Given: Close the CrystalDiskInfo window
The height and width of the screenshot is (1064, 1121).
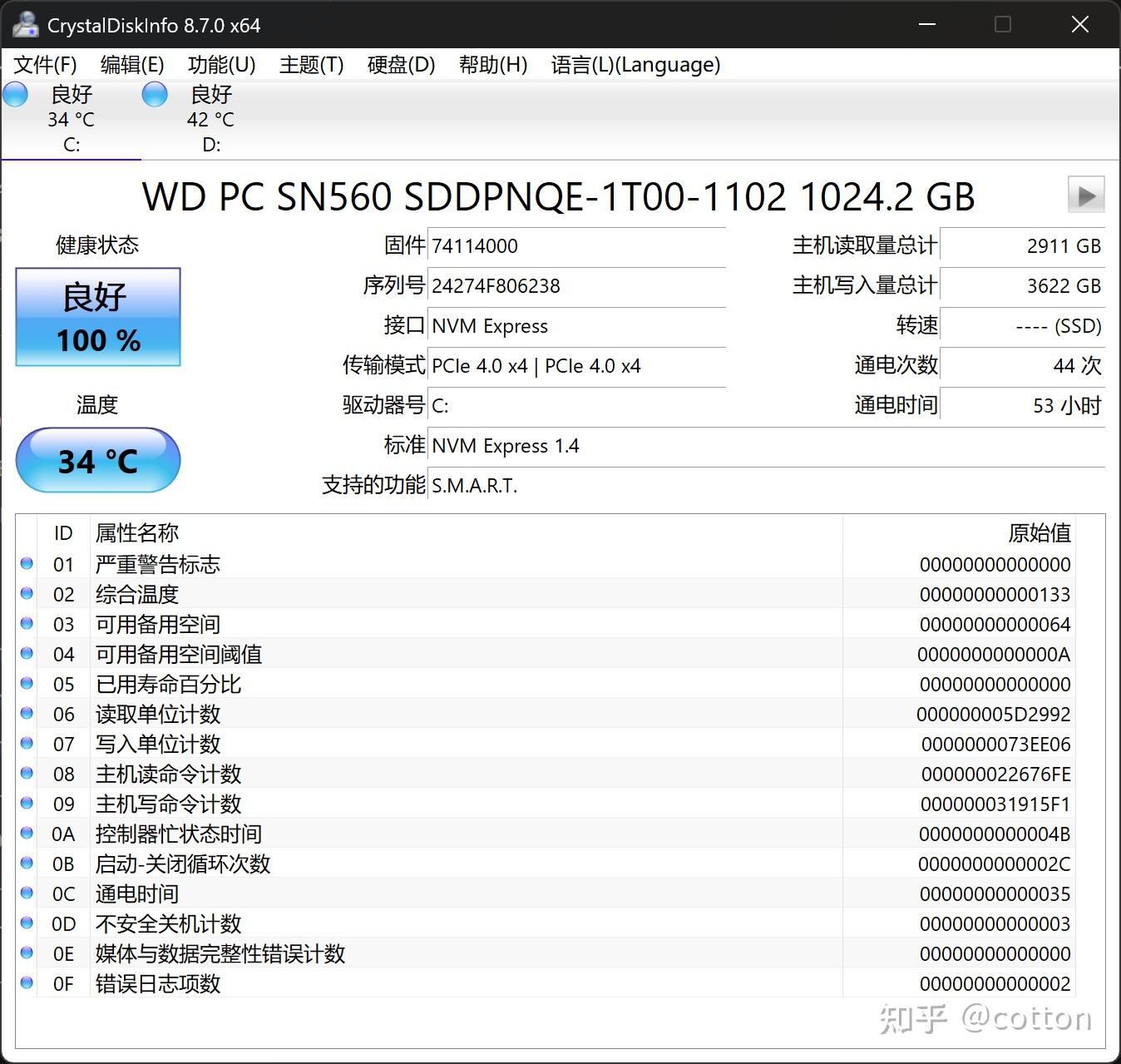Looking at the screenshot, I should tap(1080, 24).
